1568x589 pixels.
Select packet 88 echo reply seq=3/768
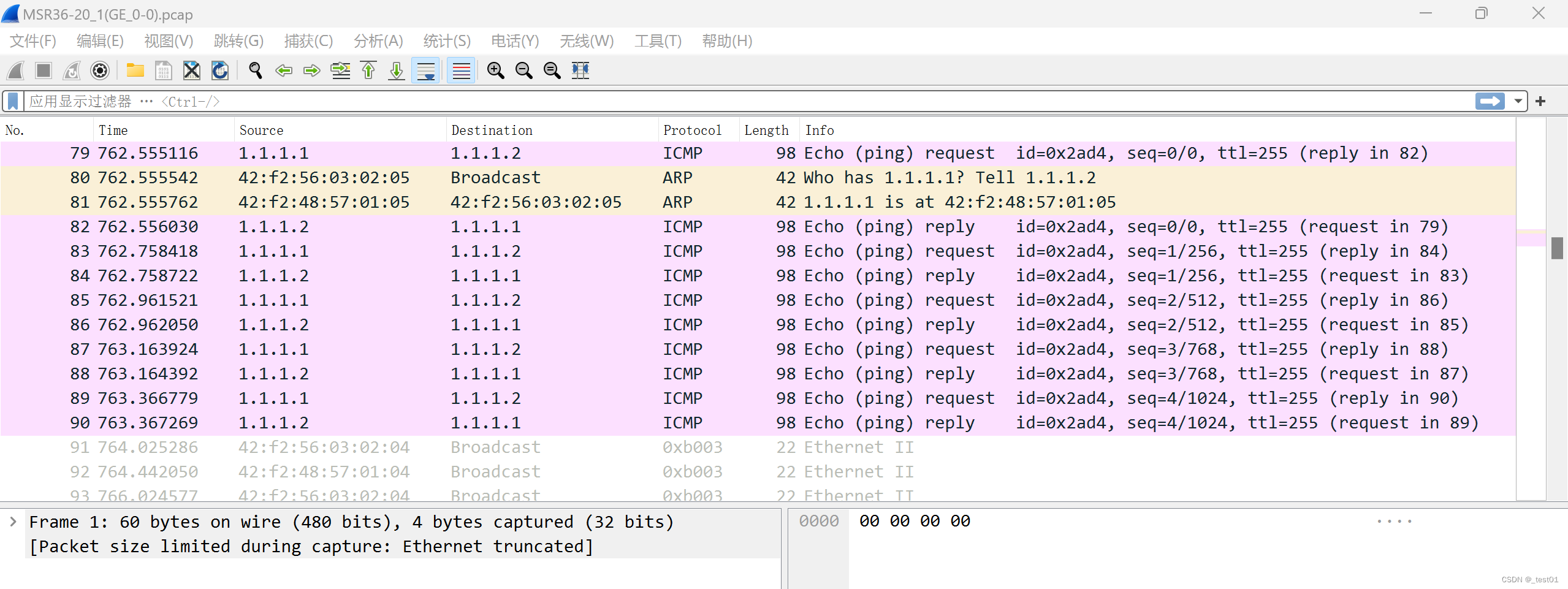coord(758,374)
